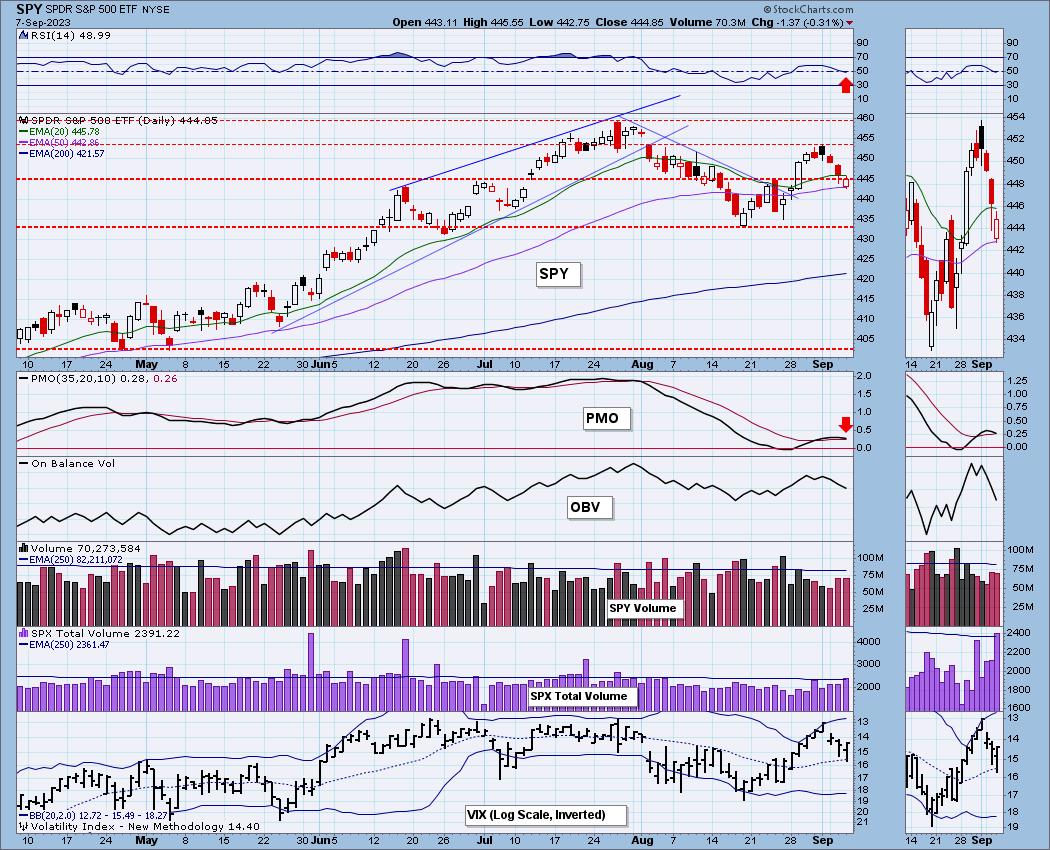Click the Jul label on the price panel date axis

coord(484,364)
